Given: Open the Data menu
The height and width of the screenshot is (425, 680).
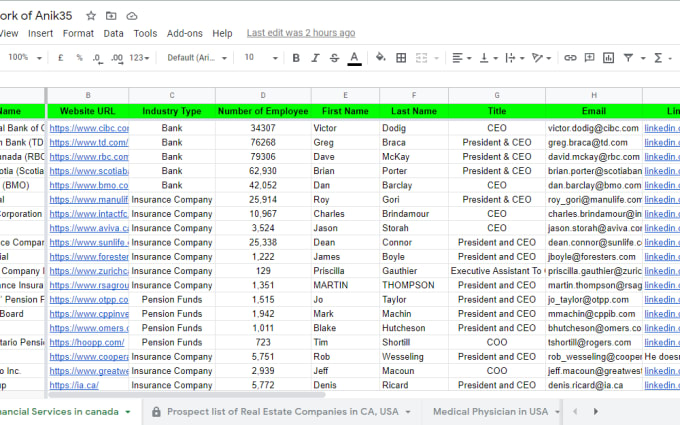Looking at the screenshot, I should click(x=113, y=33).
